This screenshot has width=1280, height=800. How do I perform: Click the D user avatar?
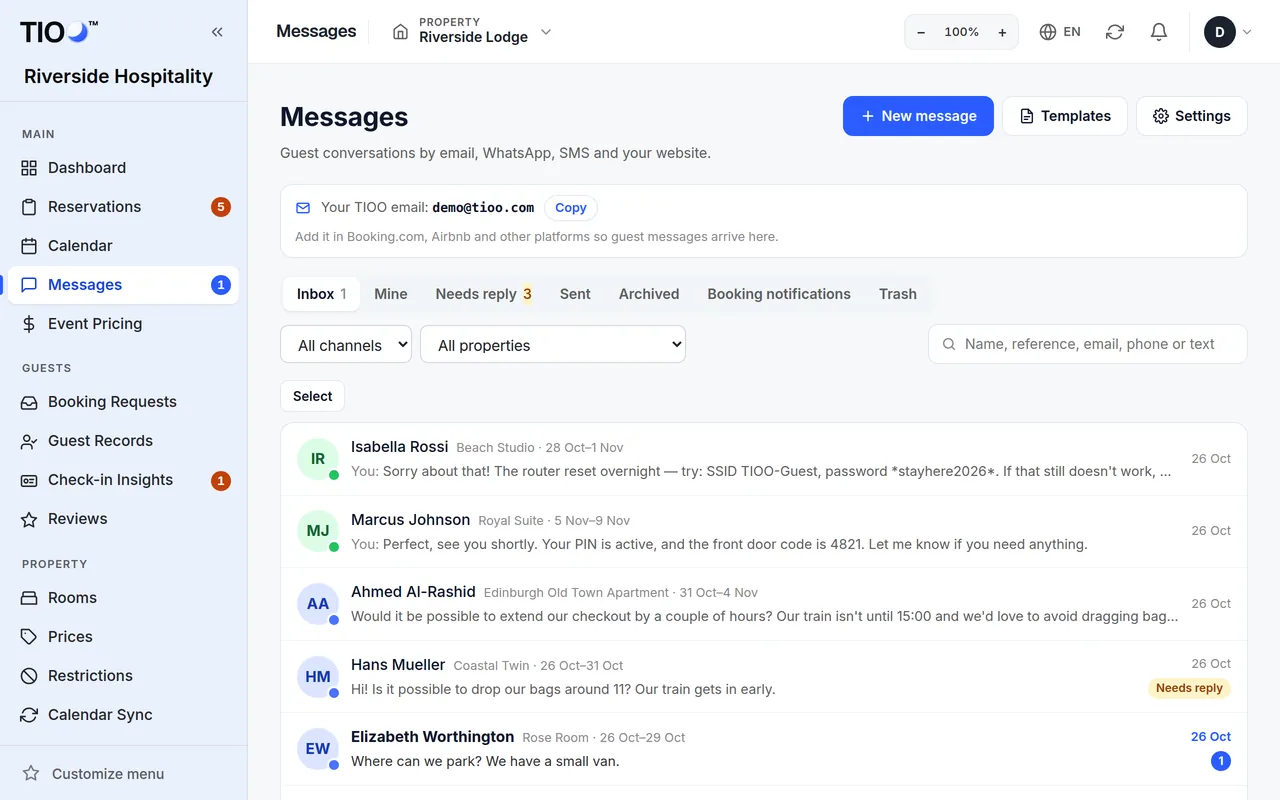(1220, 32)
